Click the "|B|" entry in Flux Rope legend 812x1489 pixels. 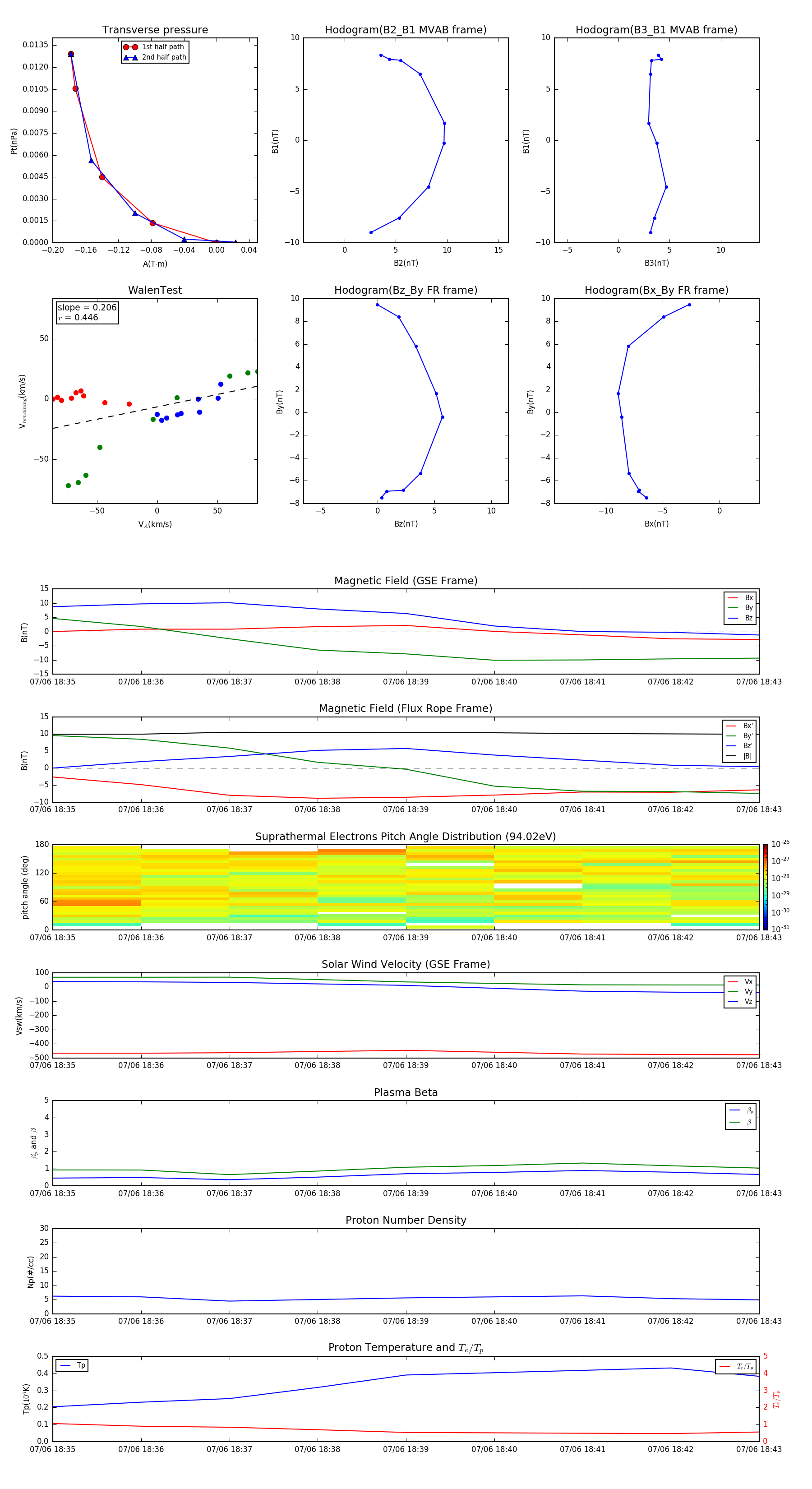coord(740,756)
